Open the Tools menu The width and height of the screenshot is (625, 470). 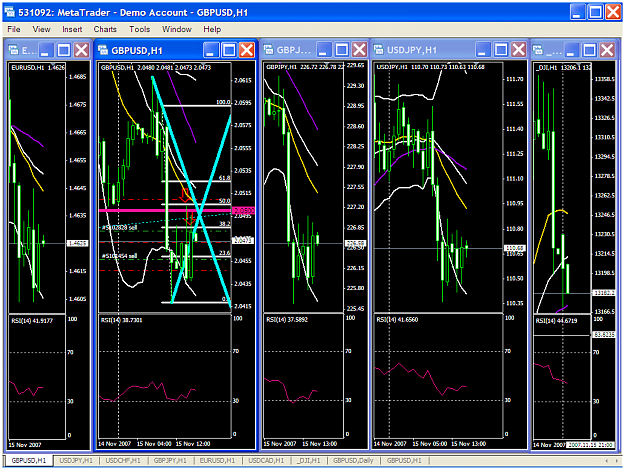pos(140,29)
